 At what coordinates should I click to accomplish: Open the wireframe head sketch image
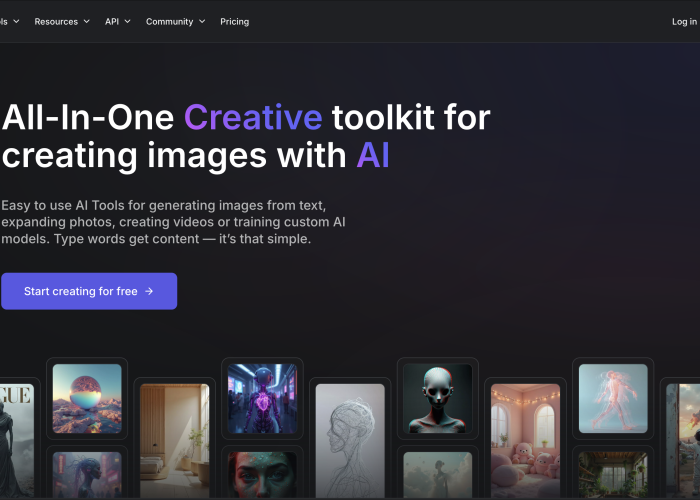coord(350,441)
